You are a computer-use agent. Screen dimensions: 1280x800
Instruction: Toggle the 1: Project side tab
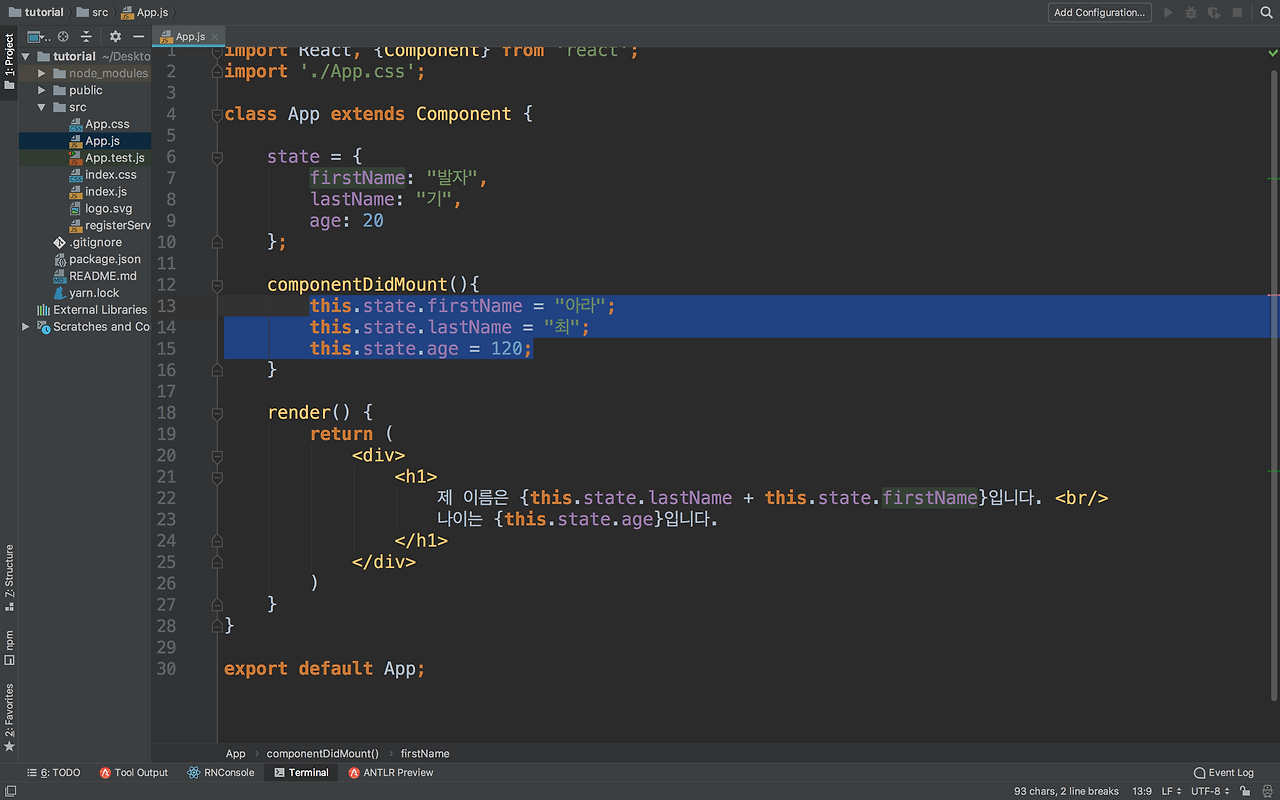point(9,62)
